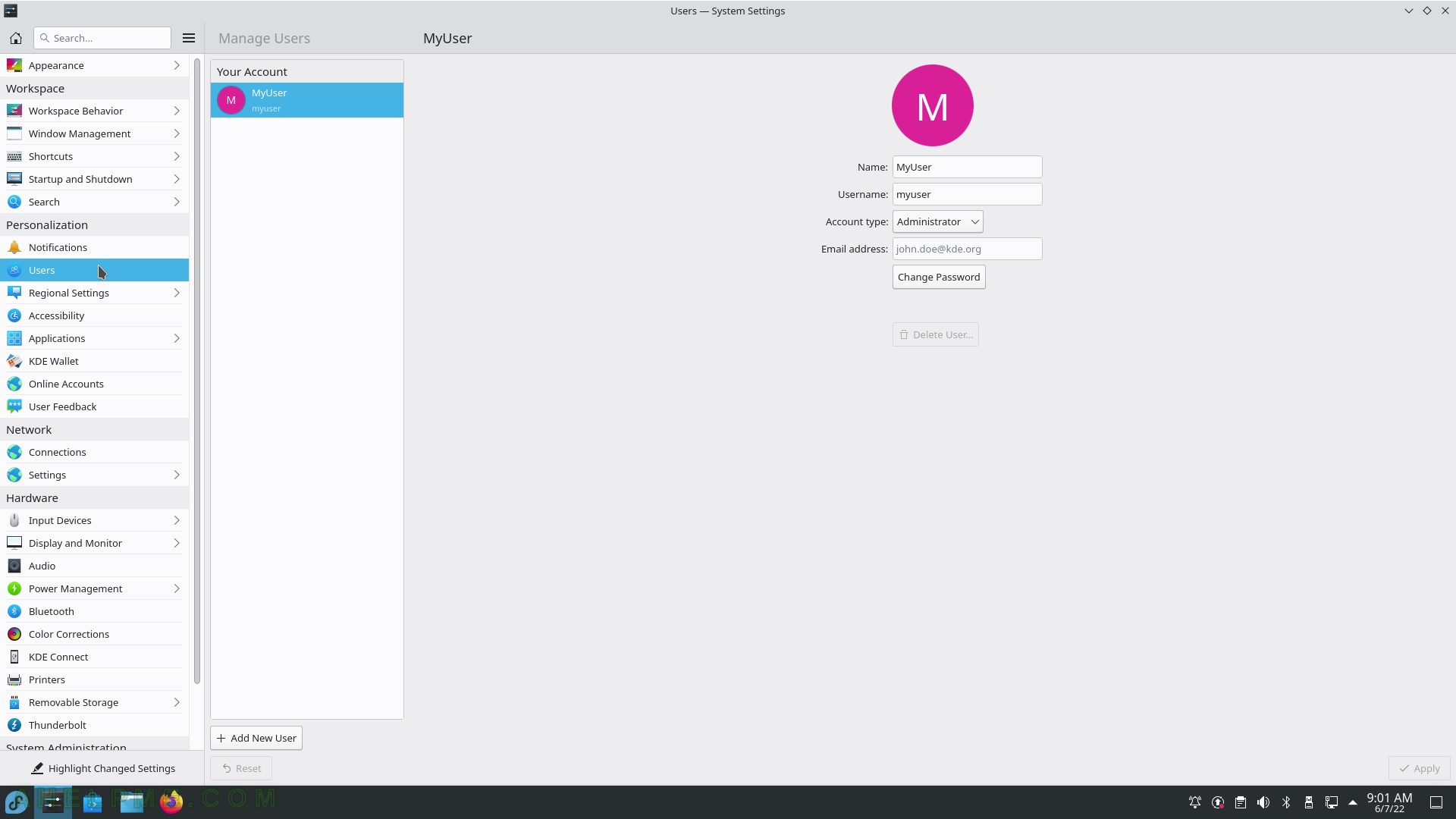Open Discover software center taskbar icon

93,802
